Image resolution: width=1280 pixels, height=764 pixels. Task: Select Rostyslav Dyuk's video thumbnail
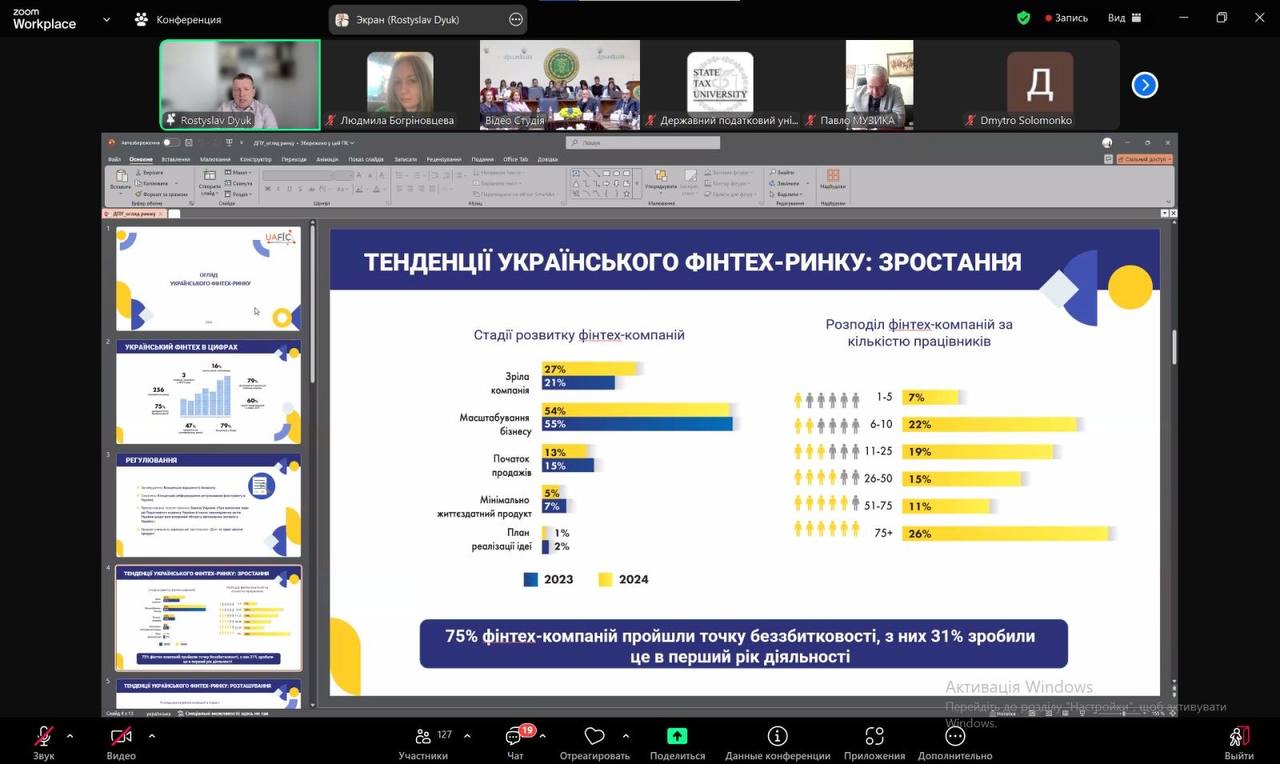pos(240,85)
